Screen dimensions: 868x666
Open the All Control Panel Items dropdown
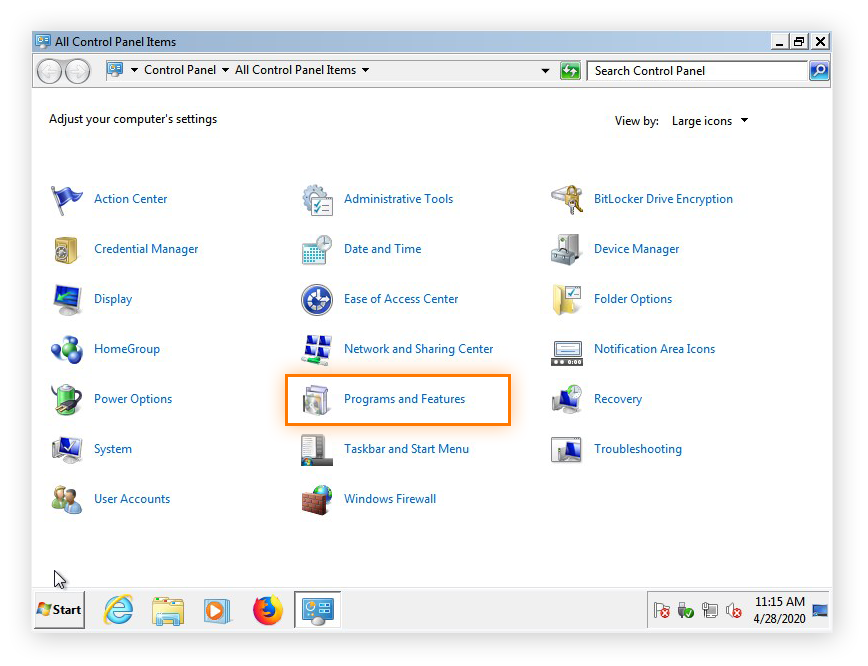pyautogui.click(x=366, y=70)
